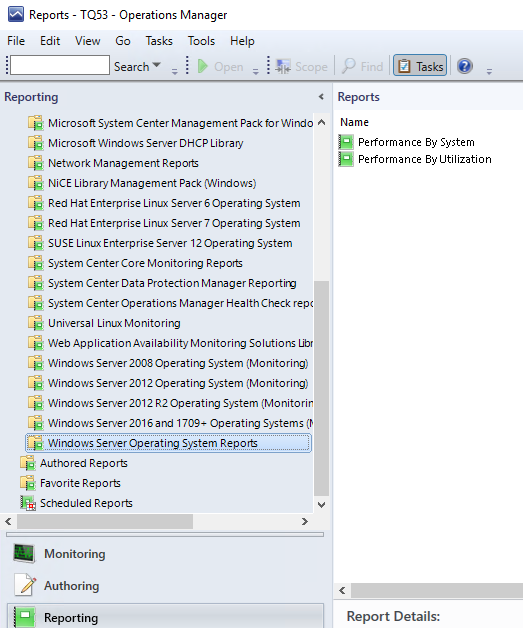
Task: Select the Performance By Utilization report icon
Action: (x=346, y=159)
